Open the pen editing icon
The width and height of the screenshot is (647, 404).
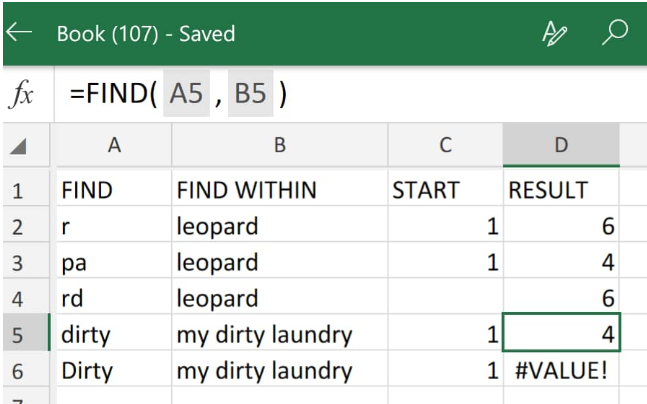(x=554, y=33)
